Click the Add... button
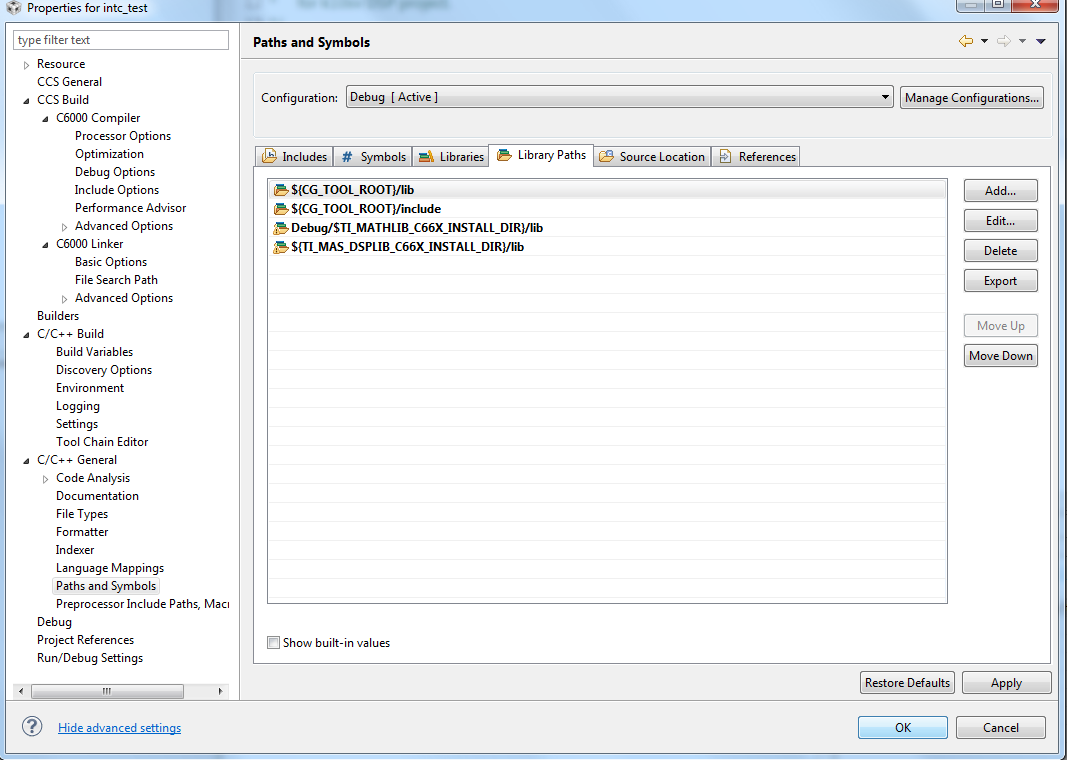Viewport: 1067px width, 760px height. [1000, 191]
